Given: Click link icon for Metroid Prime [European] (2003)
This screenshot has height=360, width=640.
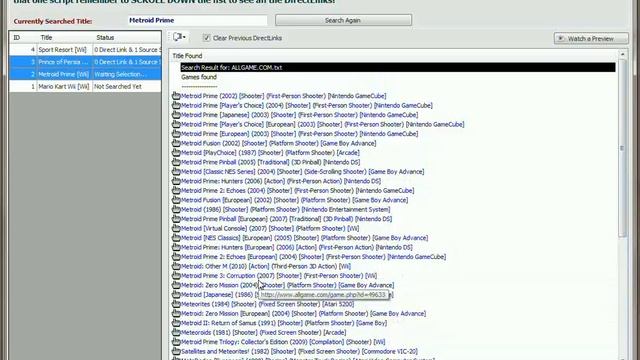Looking at the screenshot, I should (x=176, y=133).
